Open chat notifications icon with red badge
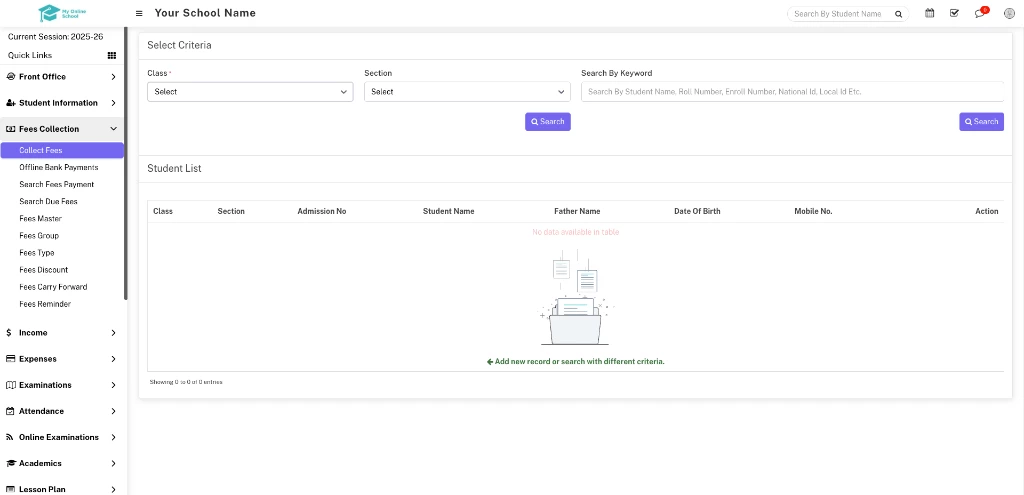 click(x=980, y=13)
